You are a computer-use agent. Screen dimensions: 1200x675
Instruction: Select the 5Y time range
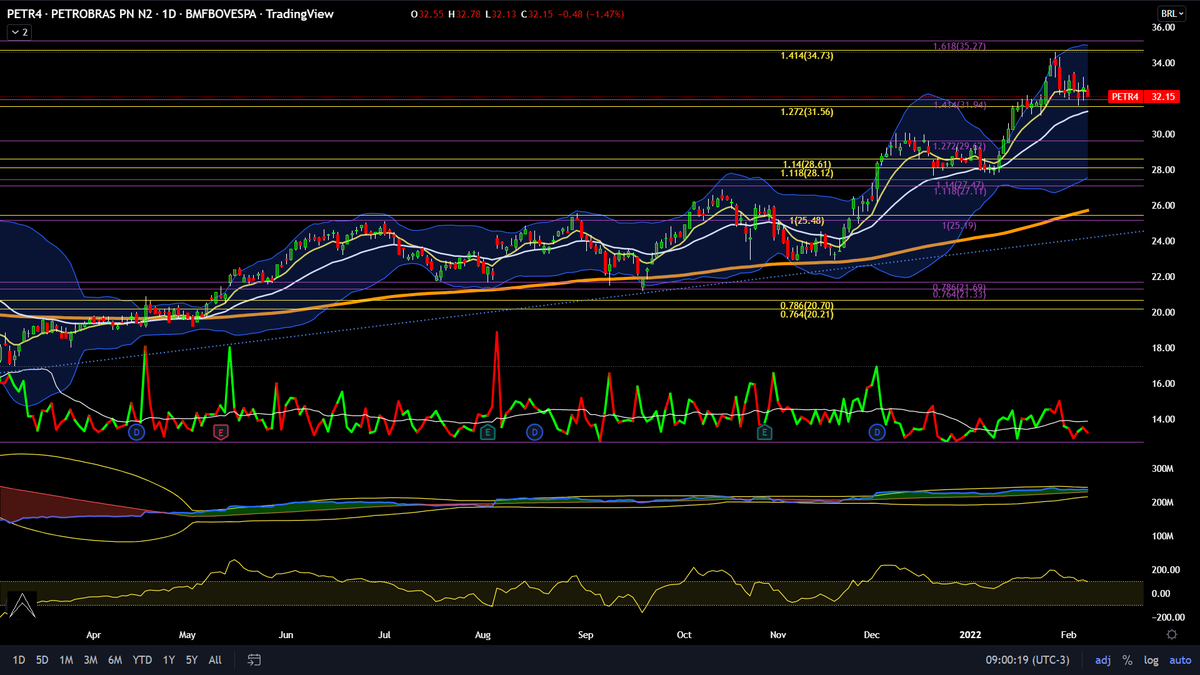coord(191,660)
